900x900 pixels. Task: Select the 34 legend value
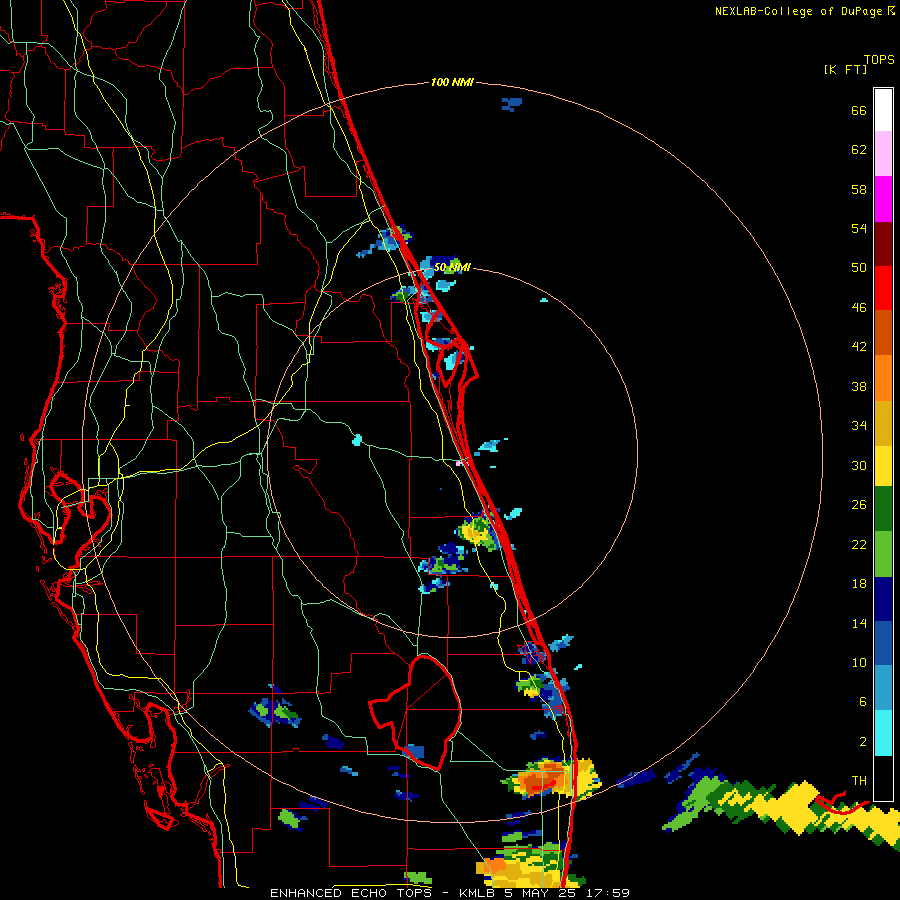pyautogui.click(x=859, y=426)
